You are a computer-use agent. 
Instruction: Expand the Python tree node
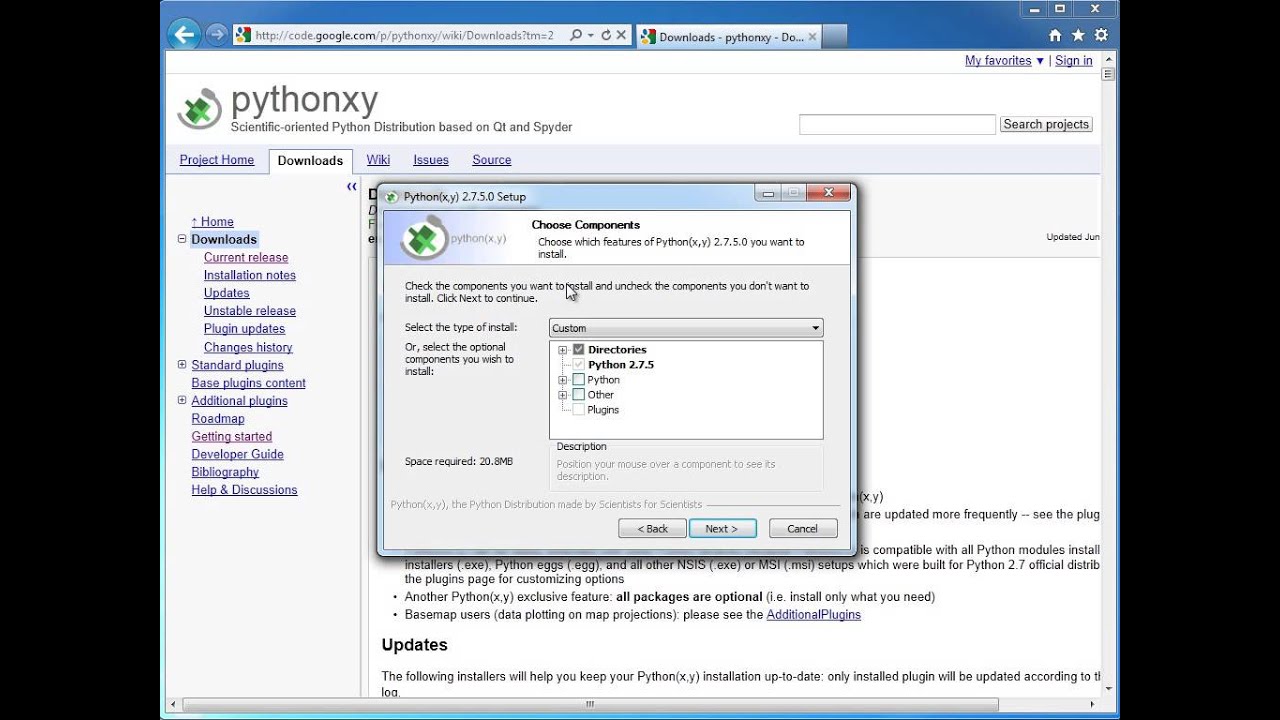563,380
